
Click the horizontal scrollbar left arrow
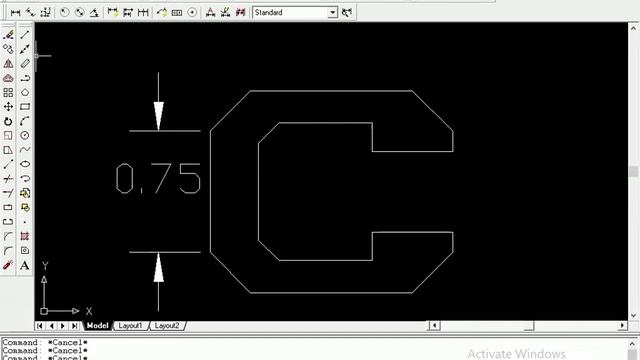[x=434, y=325]
